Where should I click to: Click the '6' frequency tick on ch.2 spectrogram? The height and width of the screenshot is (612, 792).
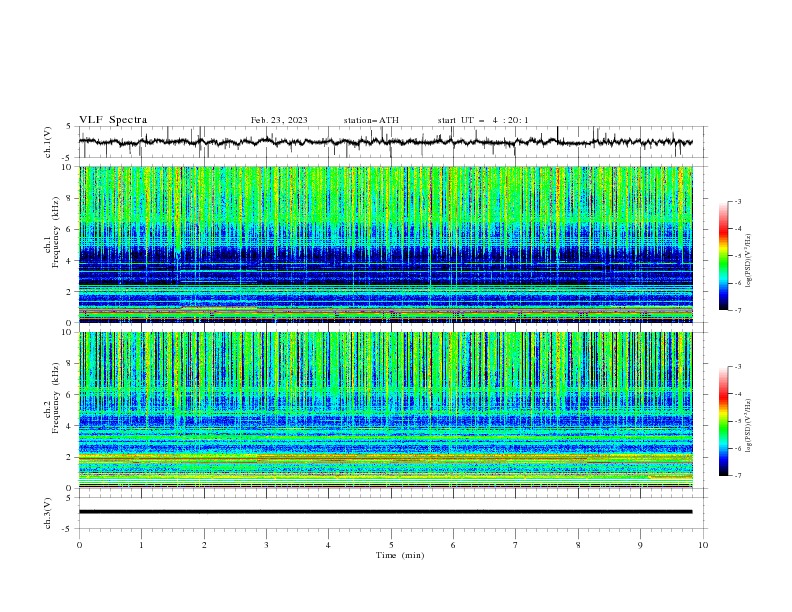click(71, 394)
